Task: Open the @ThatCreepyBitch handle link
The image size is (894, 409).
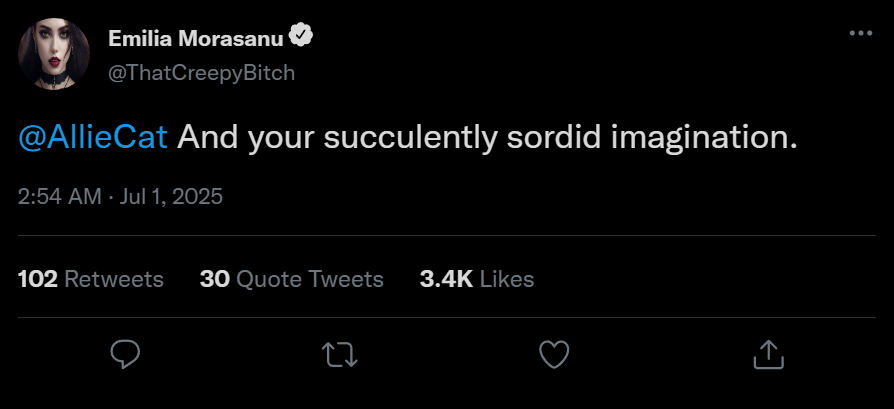Action: pyautogui.click(x=201, y=73)
